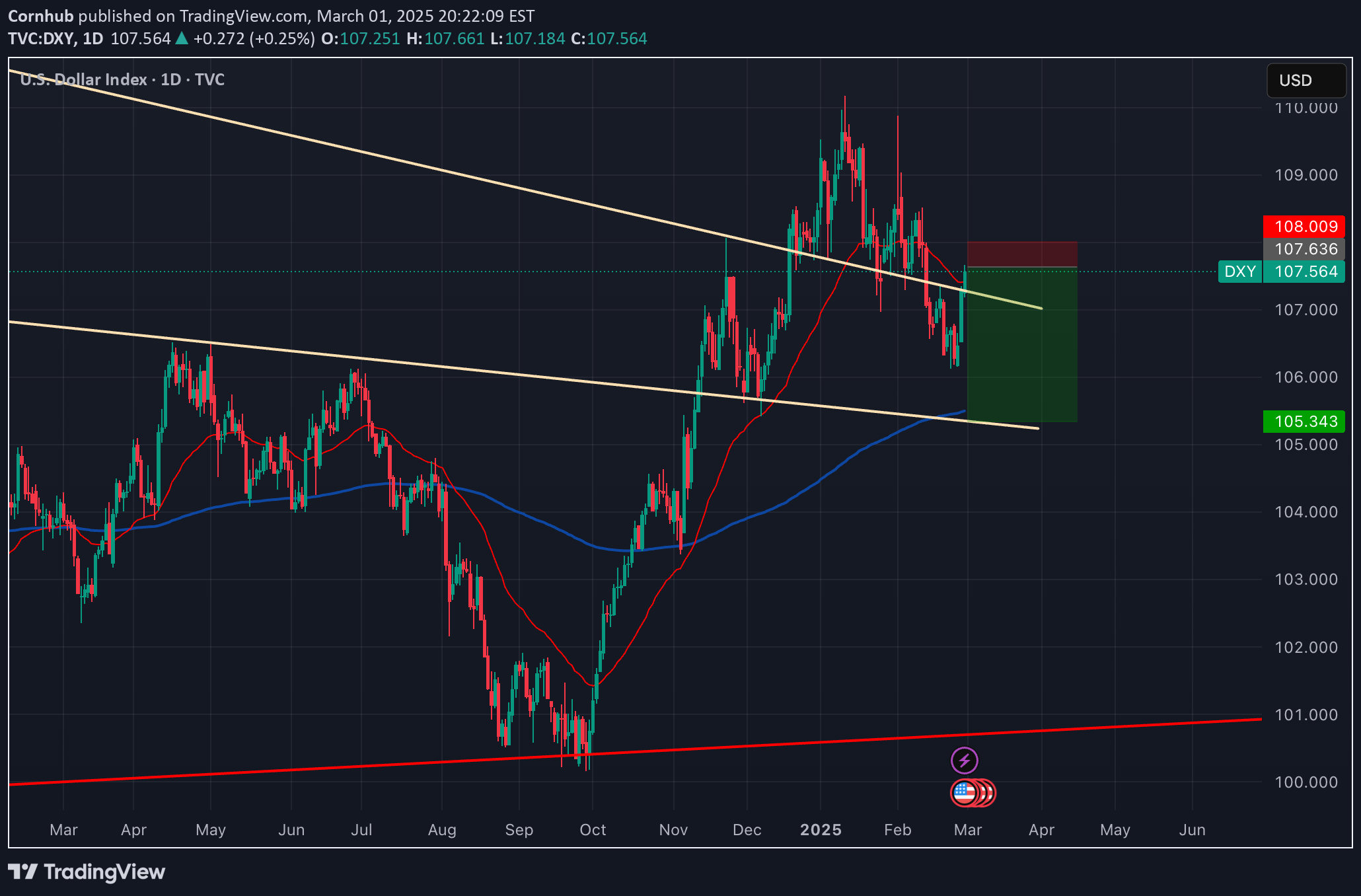Click the +0.272 (+0.25%) change value
1361x896 pixels.
(x=254, y=39)
